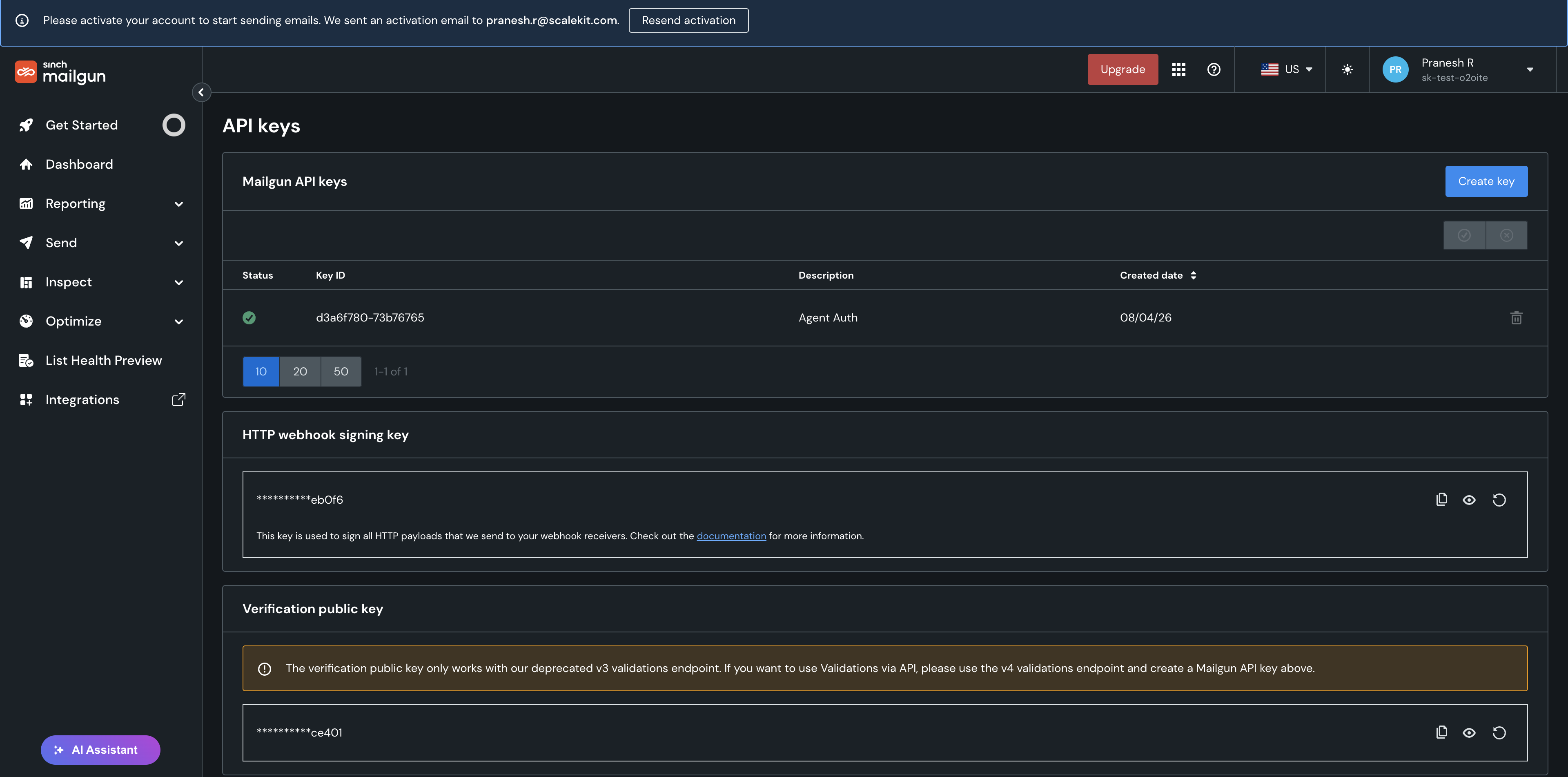Expand the Send menu chevron
Image resolution: width=1568 pixels, height=777 pixels.
[x=179, y=243]
